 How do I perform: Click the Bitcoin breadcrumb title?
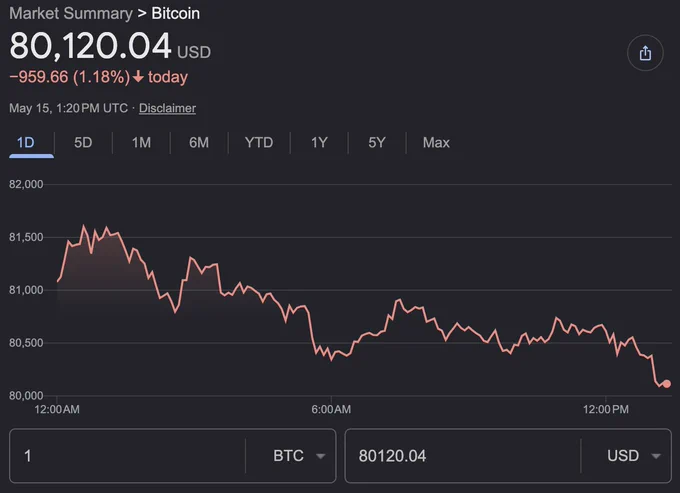(x=176, y=13)
